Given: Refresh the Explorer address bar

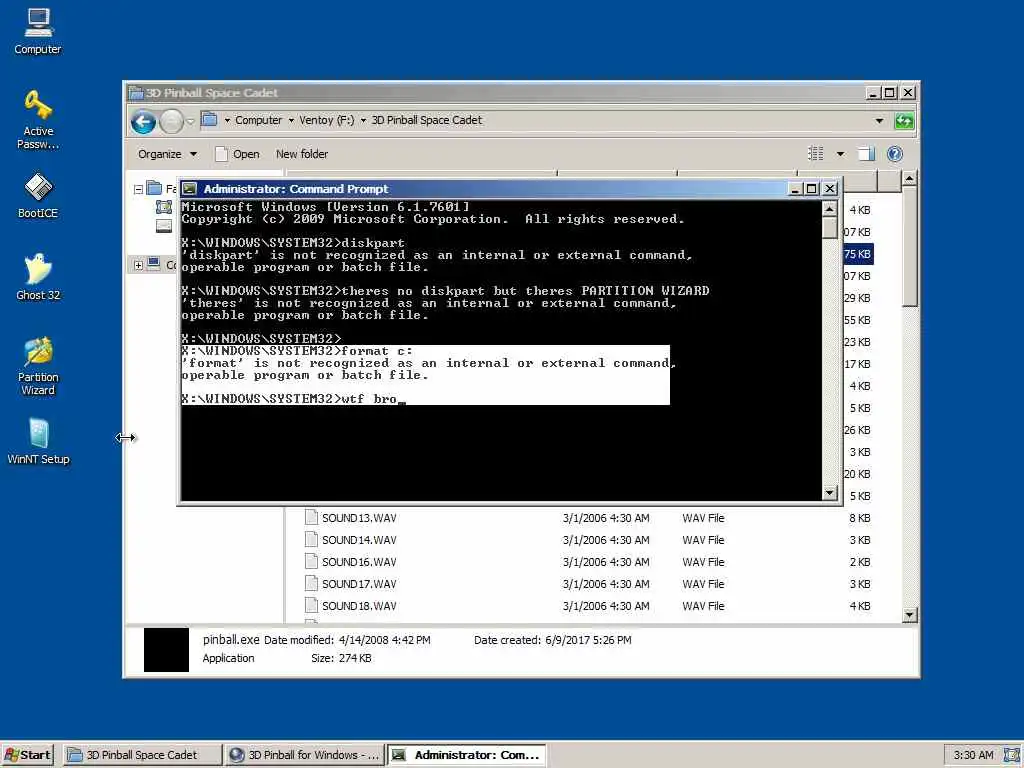Looking at the screenshot, I should (x=904, y=121).
